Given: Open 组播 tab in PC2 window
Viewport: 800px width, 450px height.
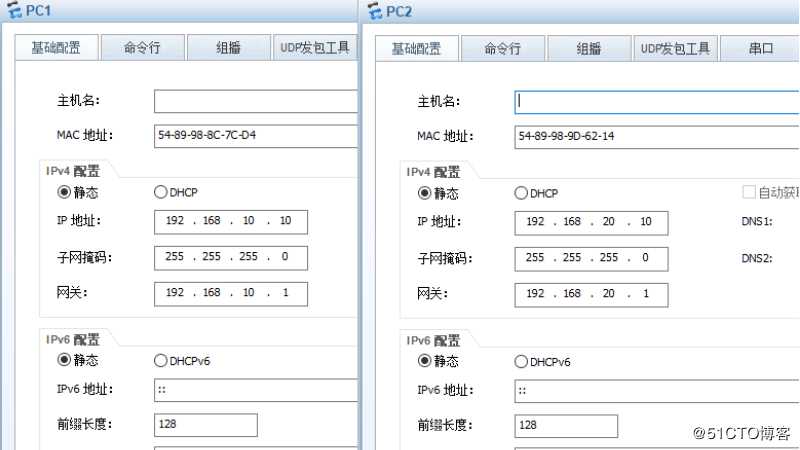Looking at the screenshot, I should 589,49.
